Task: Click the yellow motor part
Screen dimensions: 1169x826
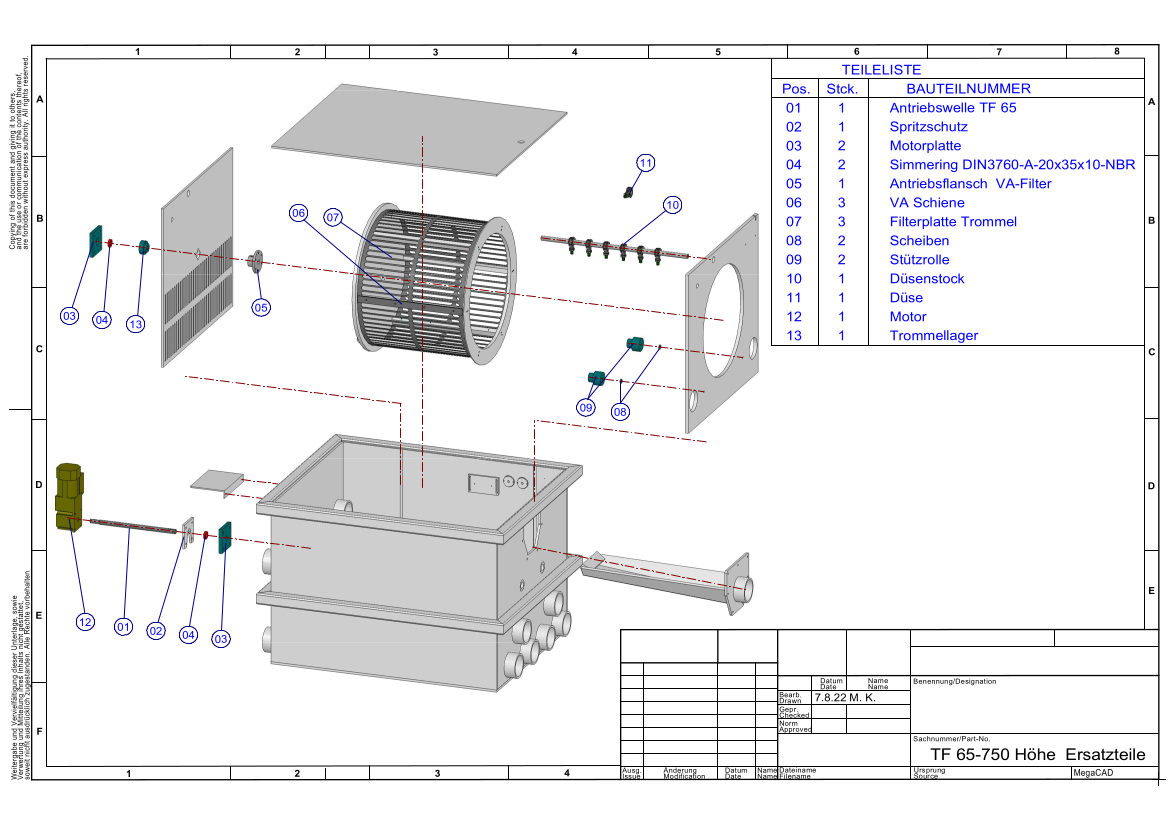Action: tap(68, 497)
